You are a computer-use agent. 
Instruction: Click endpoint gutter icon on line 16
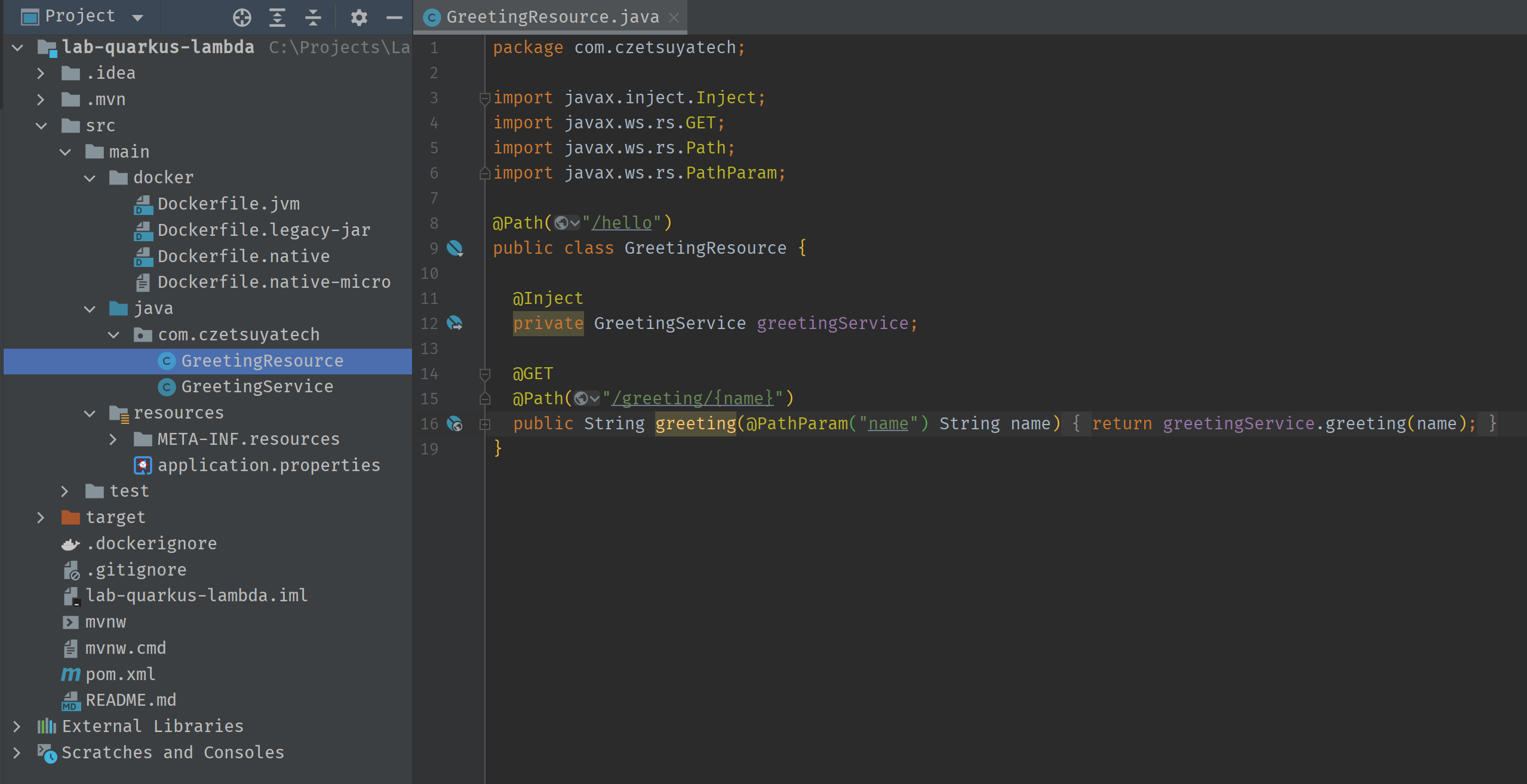coord(455,423)
